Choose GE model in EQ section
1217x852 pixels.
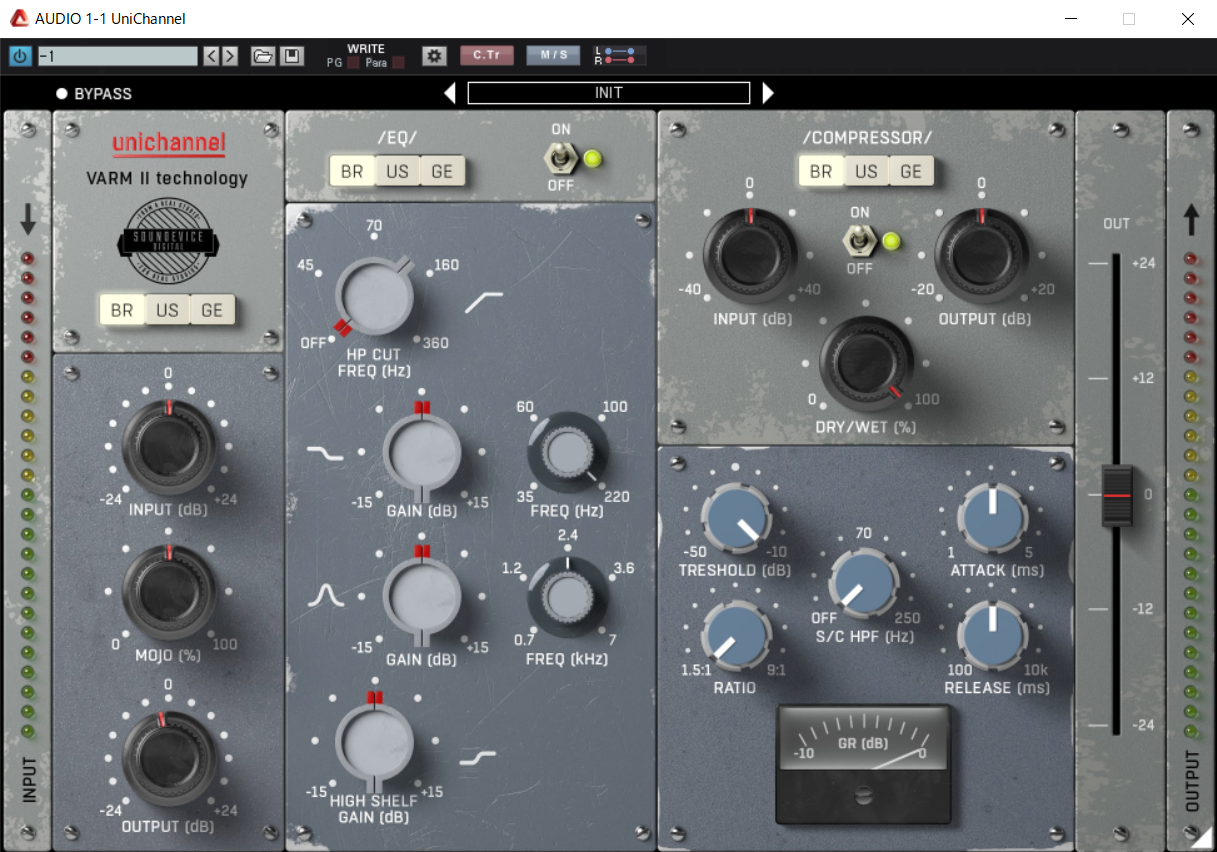coord(442,171)
